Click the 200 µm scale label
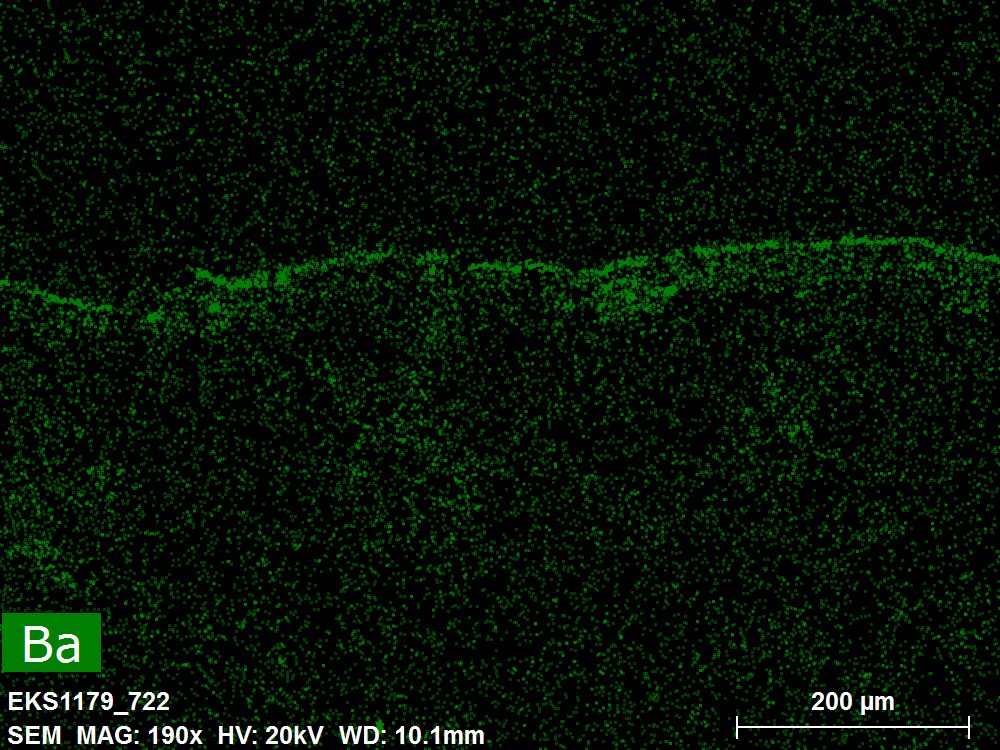Screen dimensions: 1000x750 [852, 701]
